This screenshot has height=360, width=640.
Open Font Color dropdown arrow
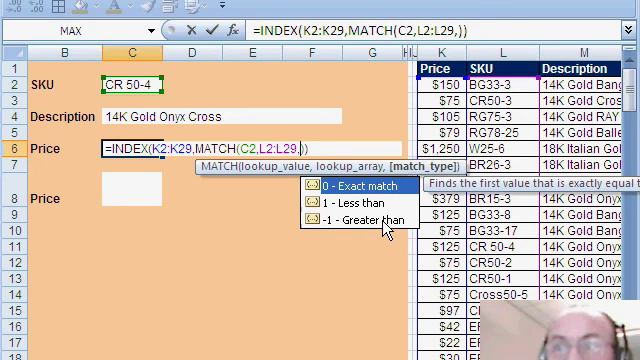tap(130, 6)
